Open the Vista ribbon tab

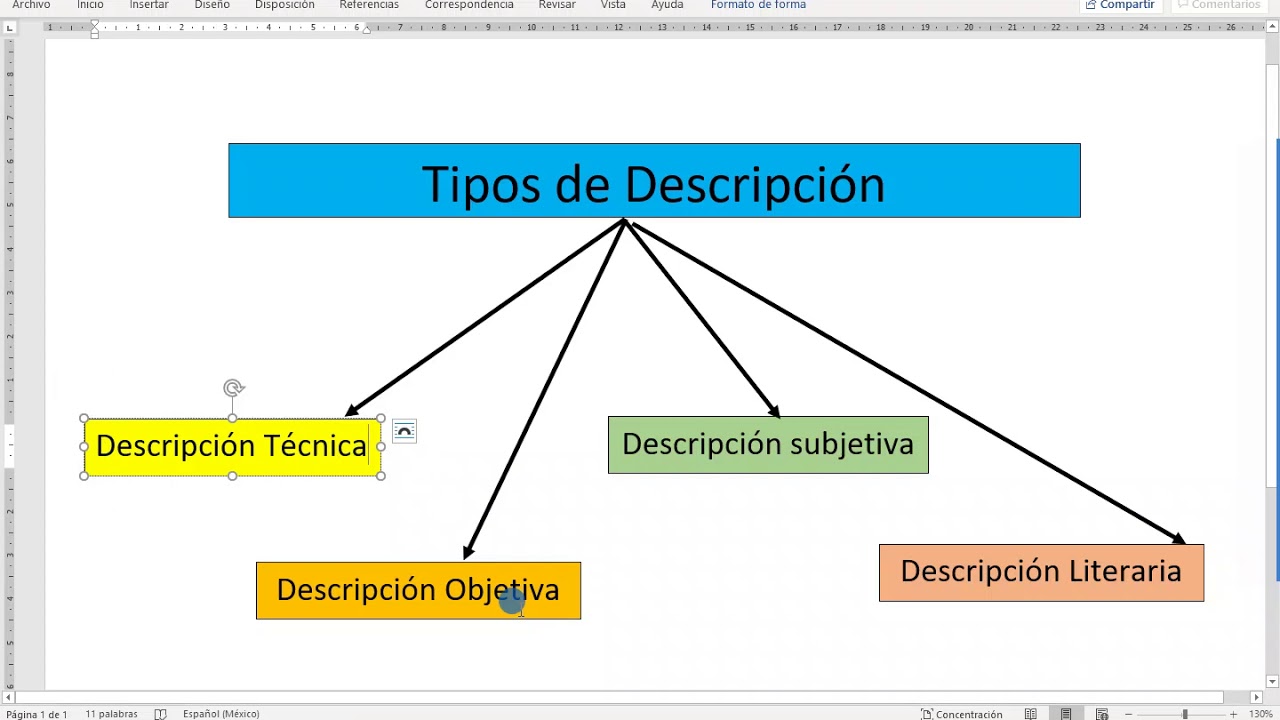pos(613,5)
